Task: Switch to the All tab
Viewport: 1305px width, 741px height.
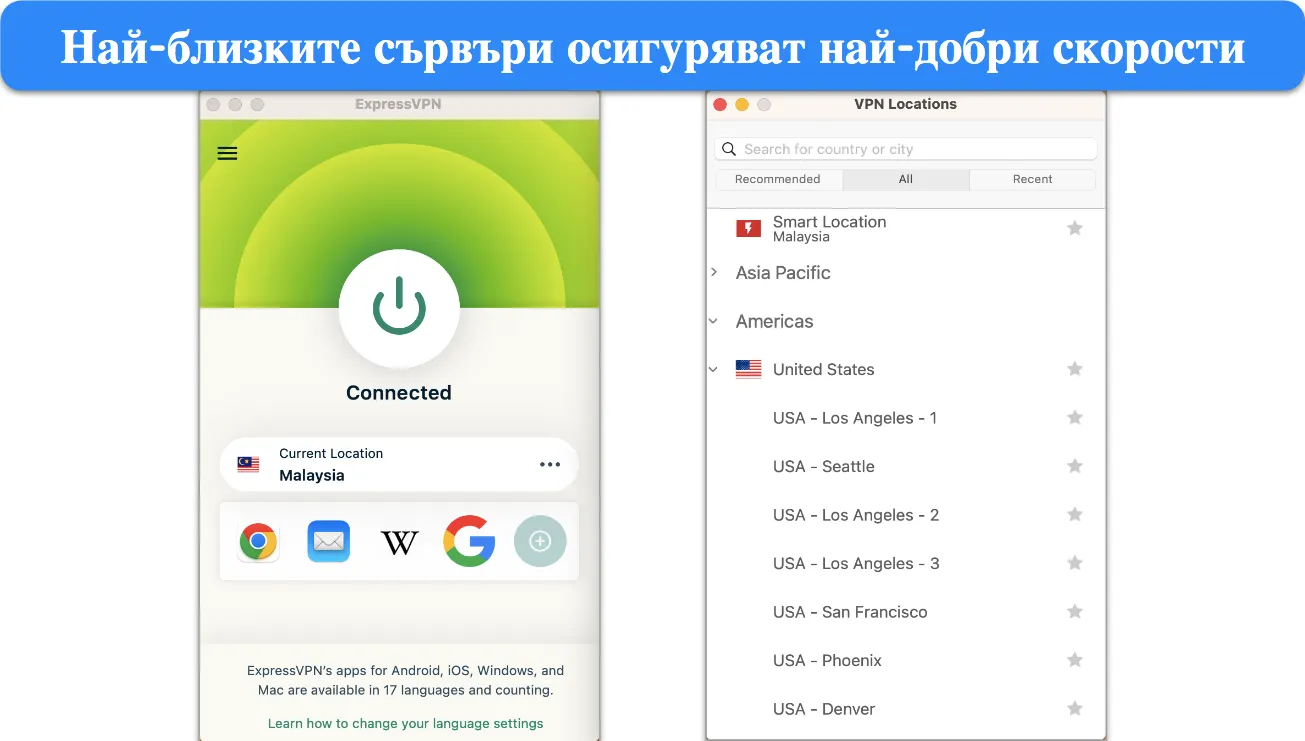Action: coord(906,179)
